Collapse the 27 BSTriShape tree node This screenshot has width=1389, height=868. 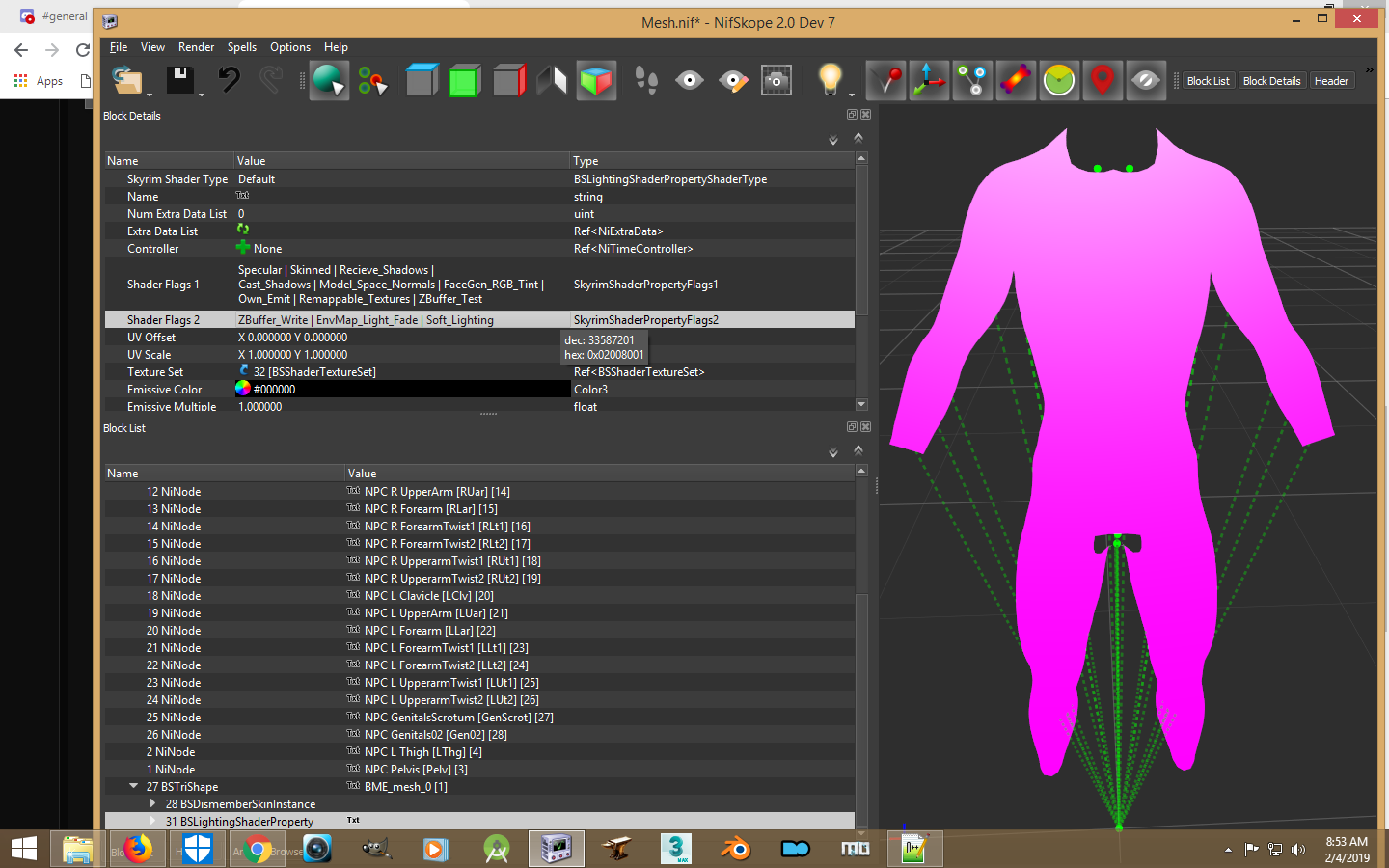tap(133, 786)
